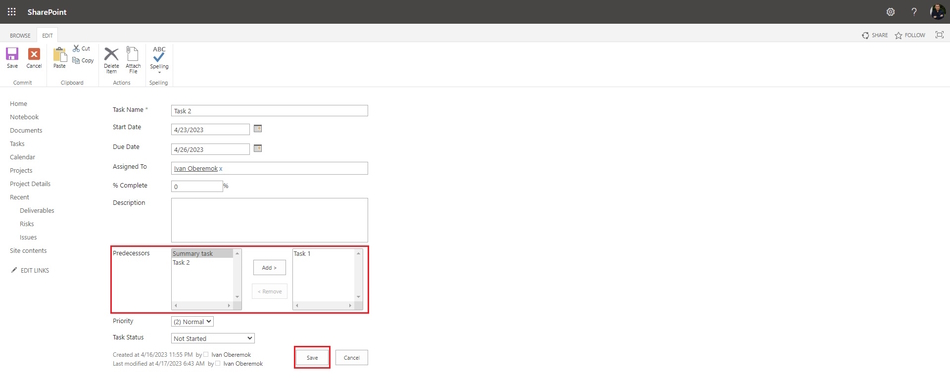
Task: Open Risks under Recent
Action: [x=27, y=224]
